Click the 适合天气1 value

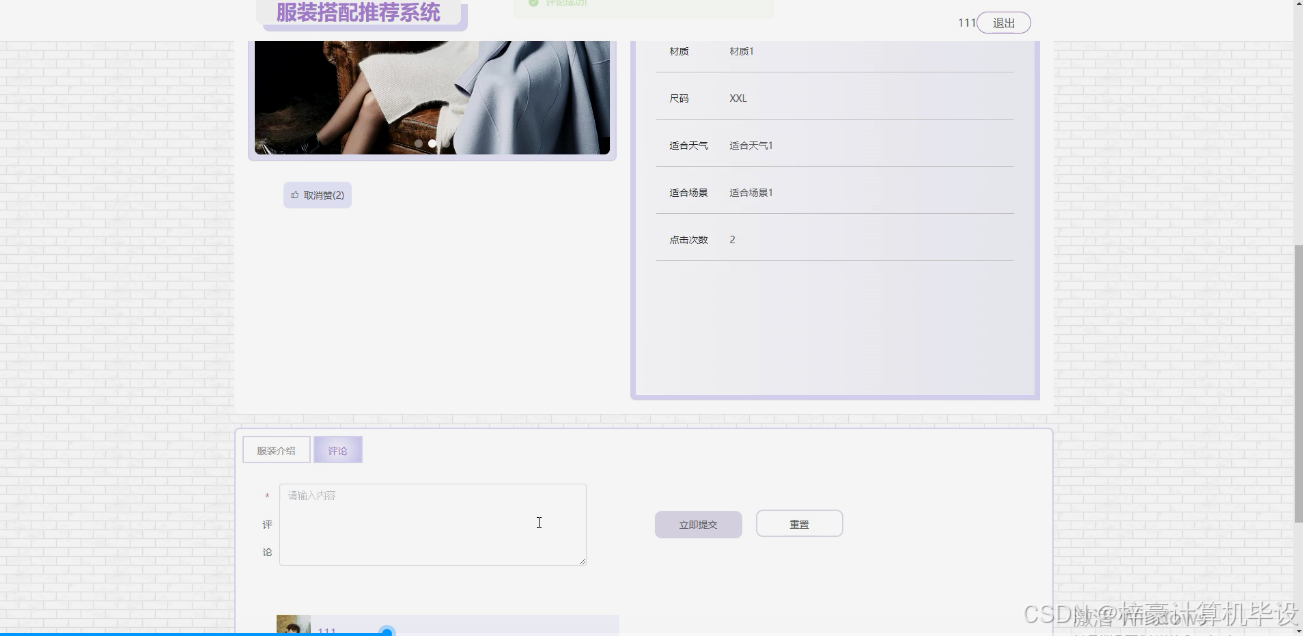[x=751, y=146]
